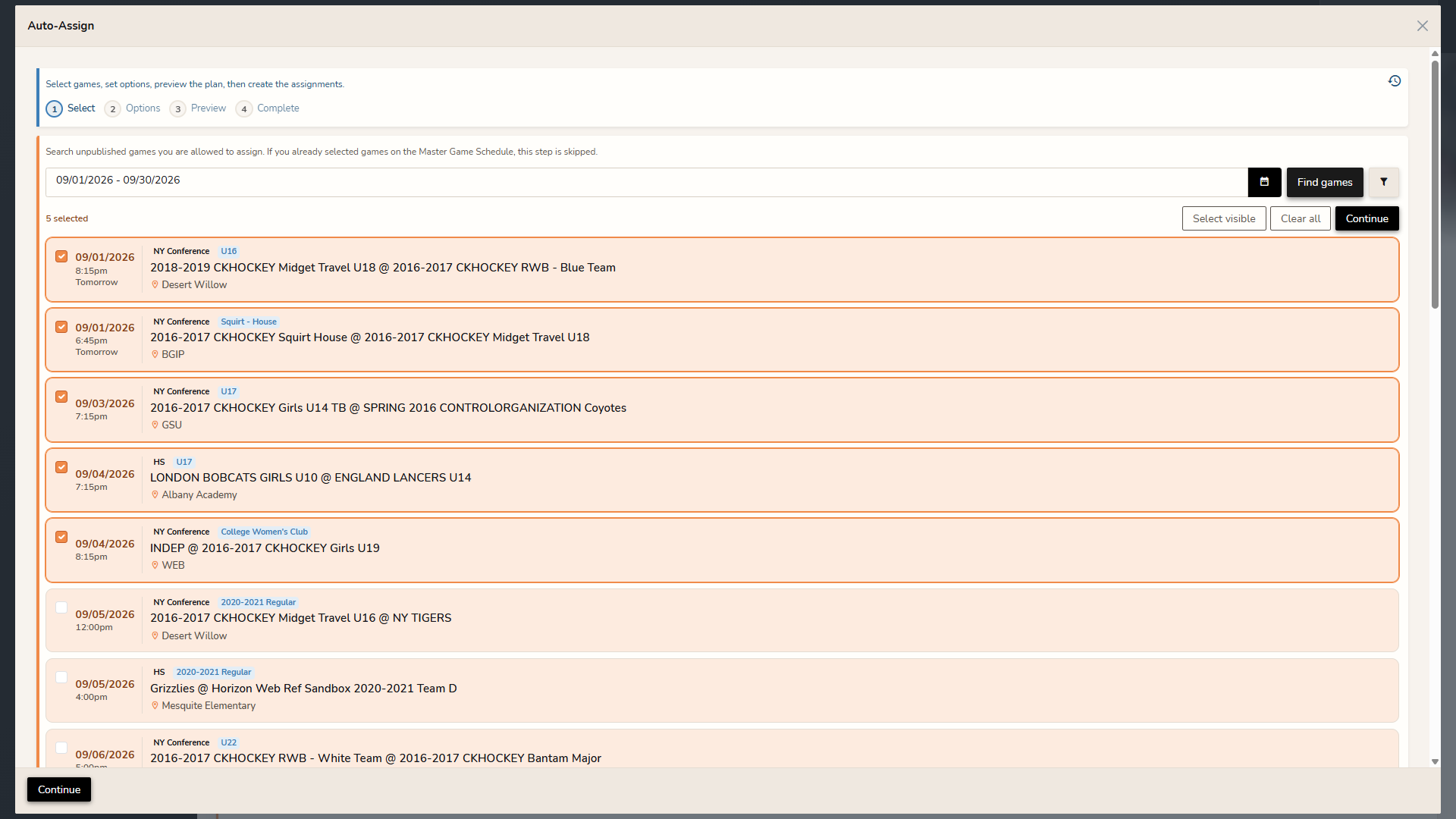The image size is (1456, 819).
Task: Click the scrollbar down arrow
Action: 1434,761
